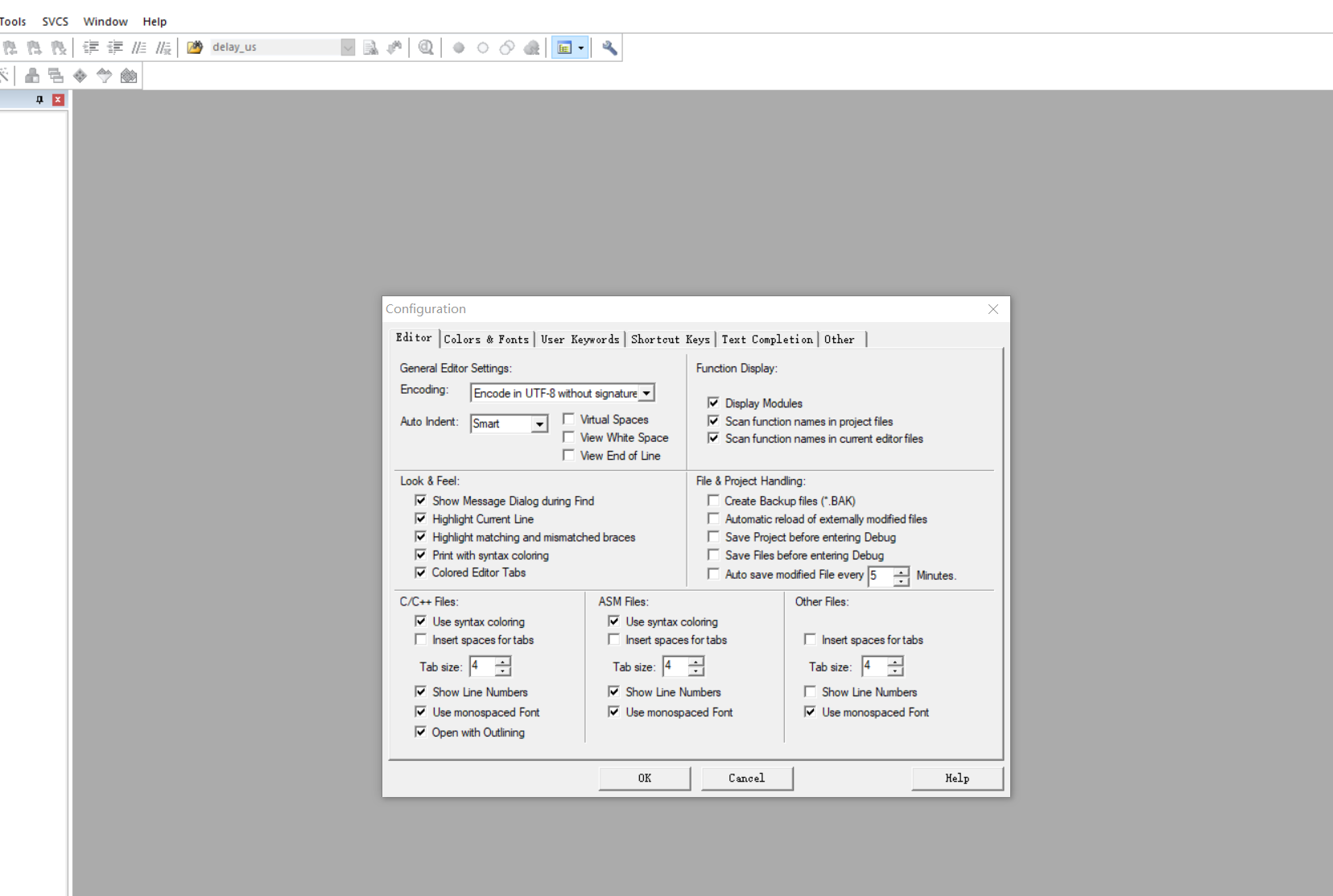Enable the Virtual Spaces checkbox
This screenshot has width=1333, height=896.
(x=568, y=419)
